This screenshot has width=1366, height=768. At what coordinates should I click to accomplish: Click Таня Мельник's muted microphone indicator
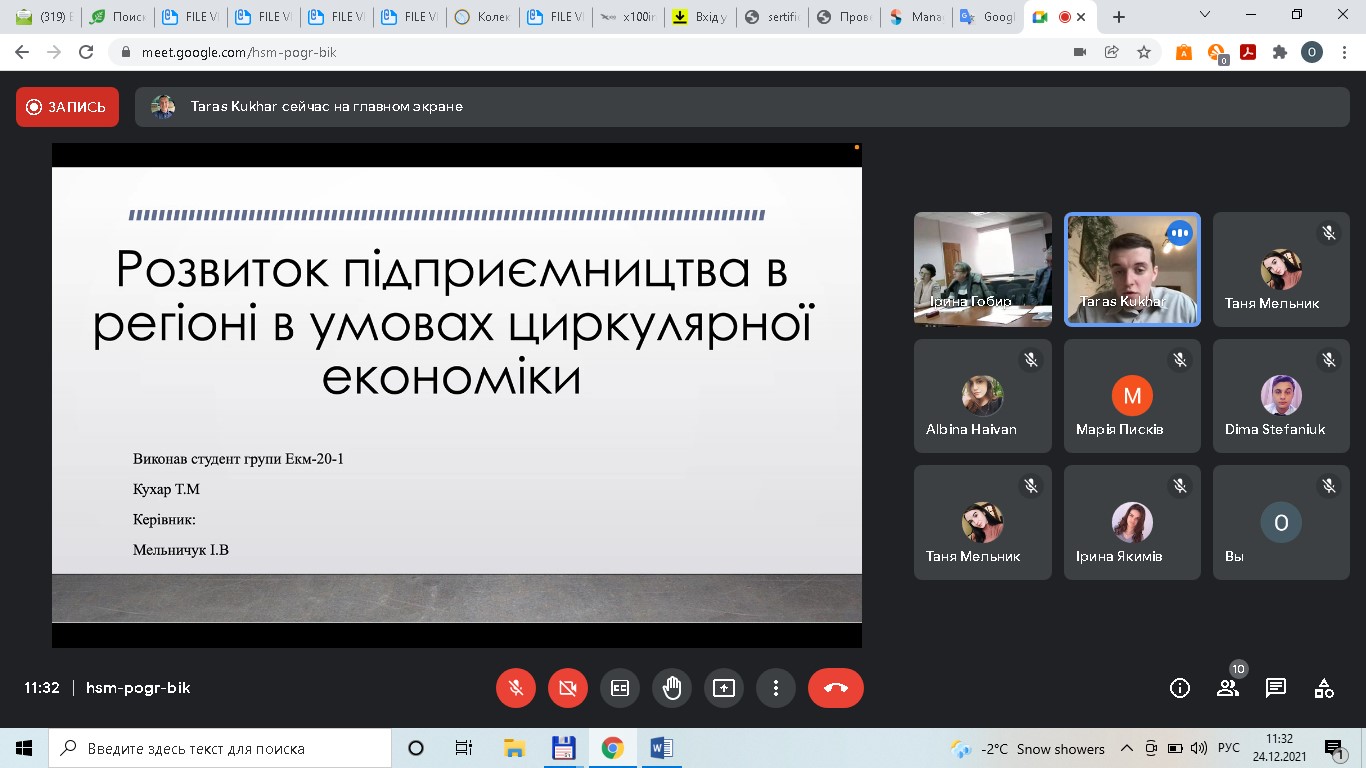click(1328, 233)
